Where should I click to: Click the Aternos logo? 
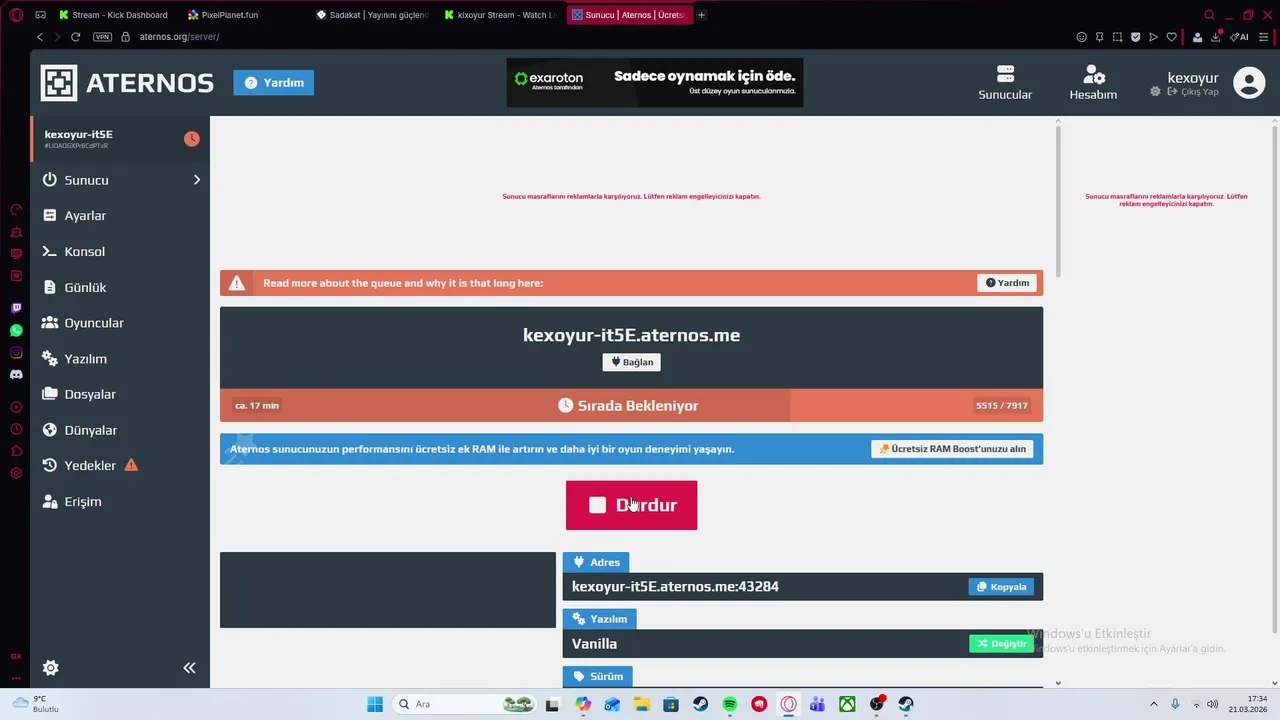click(127, 83)
